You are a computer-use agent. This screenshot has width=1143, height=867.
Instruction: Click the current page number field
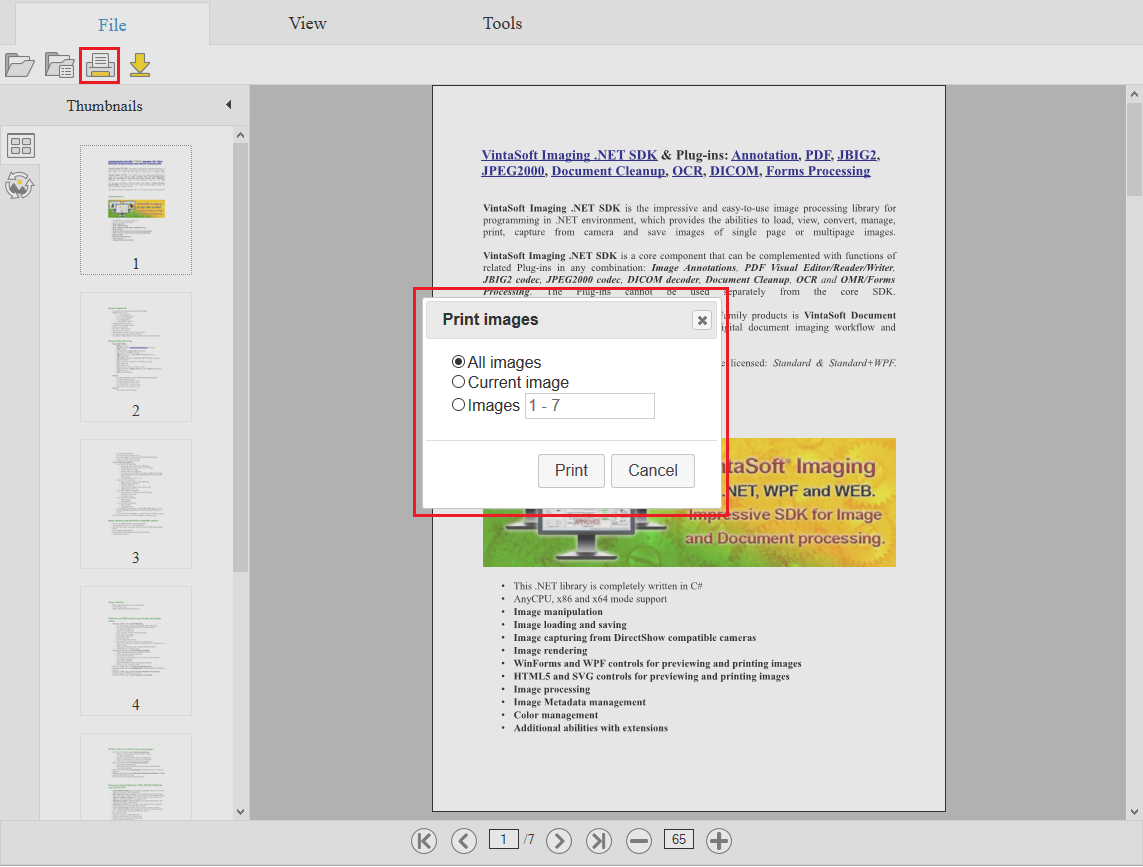tap(503, 839)
